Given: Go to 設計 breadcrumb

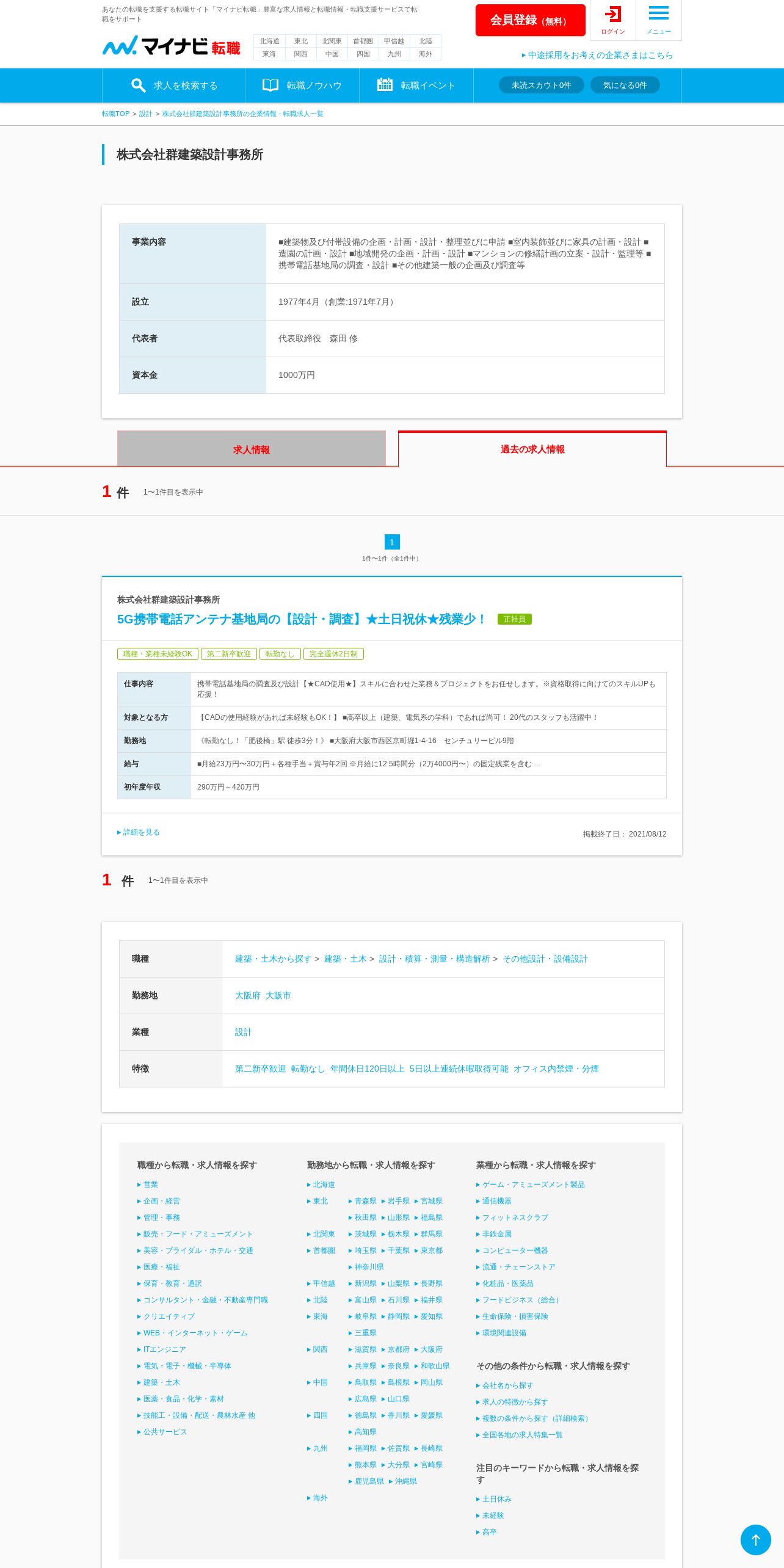Looking at the screenshot, I should 145,114.
